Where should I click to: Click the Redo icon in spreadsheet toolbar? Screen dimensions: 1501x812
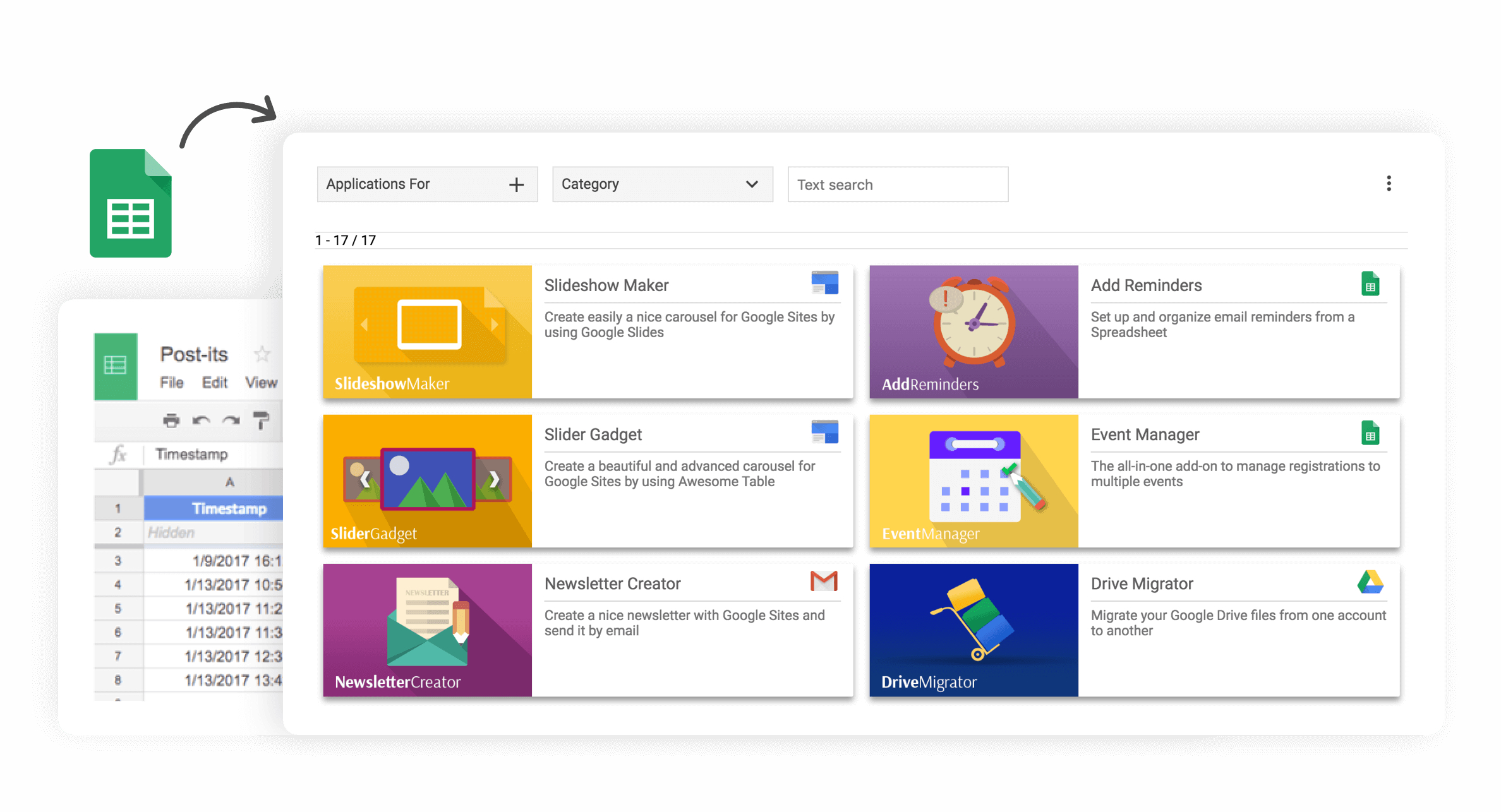[231, 421]
